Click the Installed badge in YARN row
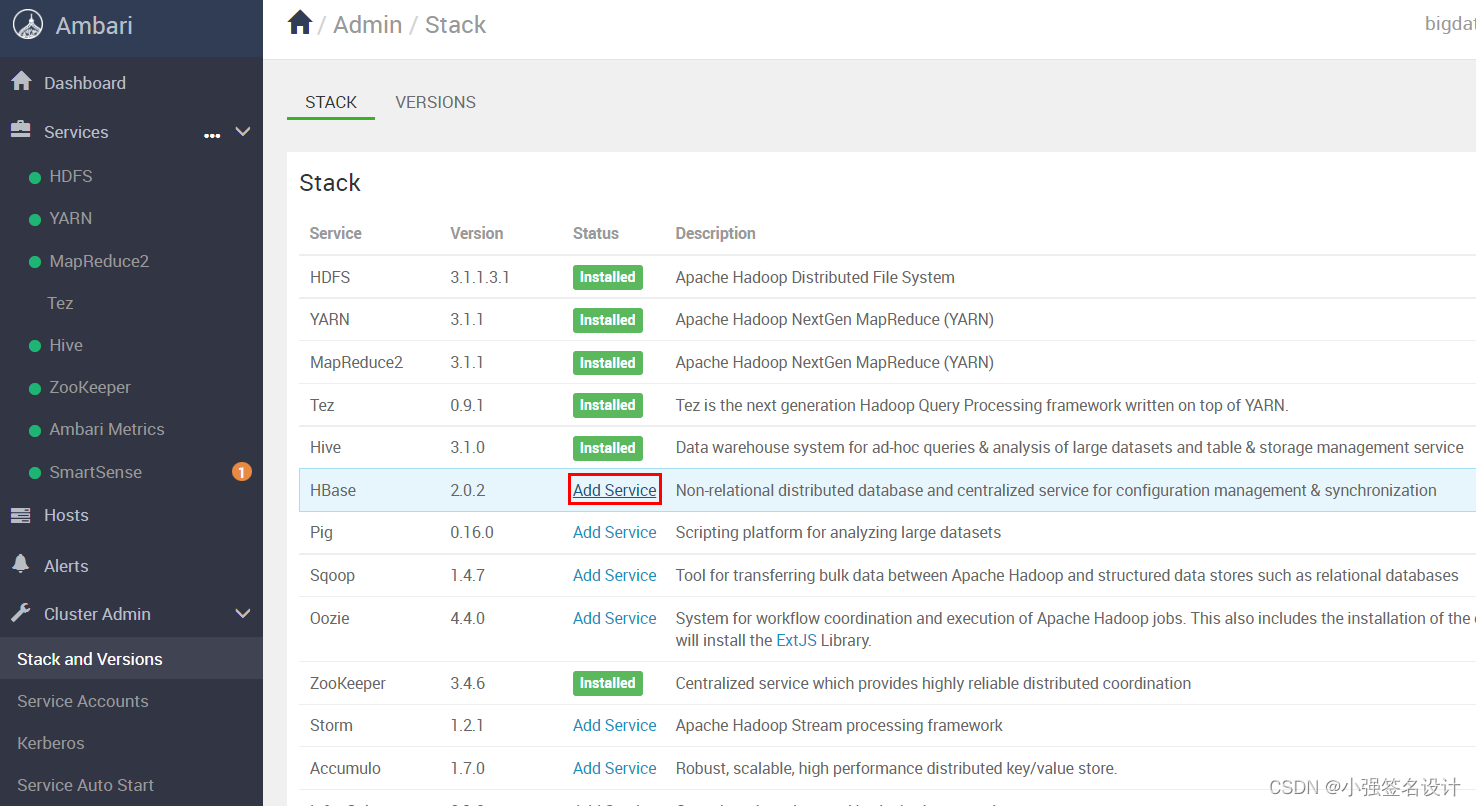Screen dimensions: 1476x806 tap(608, 320)
